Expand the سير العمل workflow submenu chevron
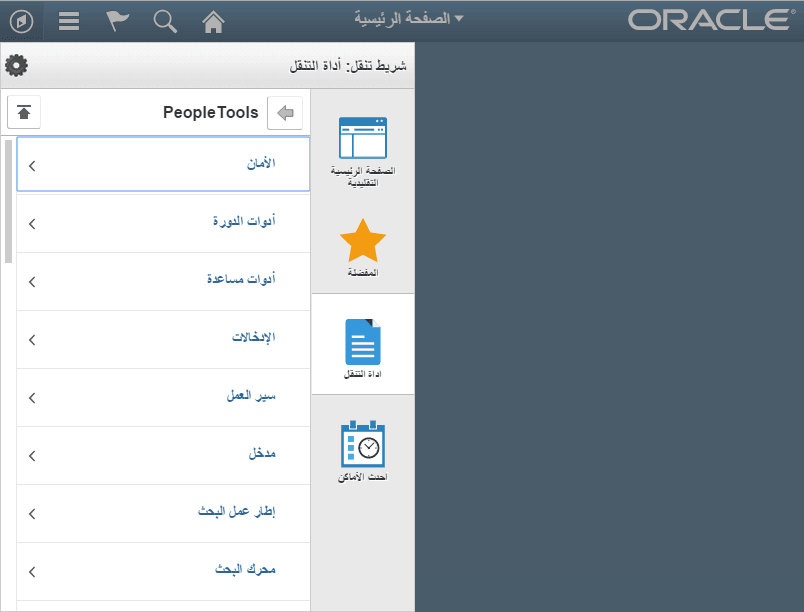This screenshot has width=804, height=612. (31, 397)
